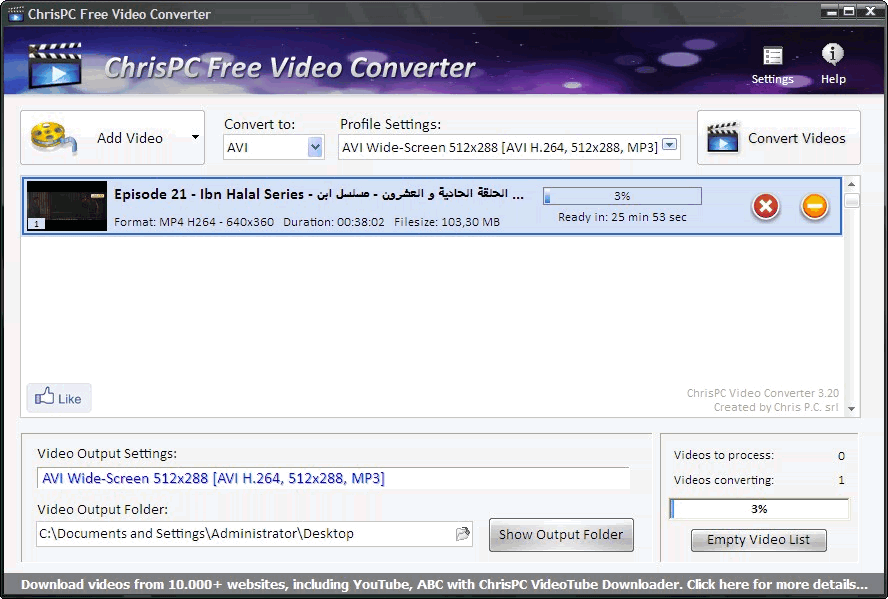
Task: Remove Episode 21 with orange minus icon
Action: coord(814,206)
